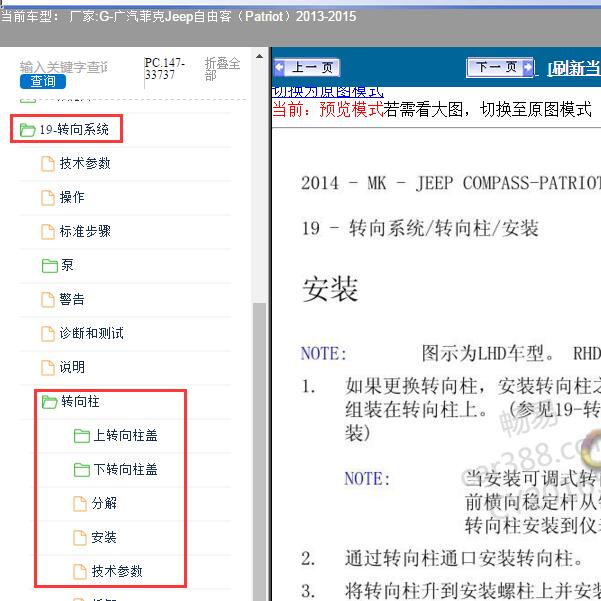Click scroll-up arrow of tree panel
Screen dimensions: 601x601
[259, 56]
